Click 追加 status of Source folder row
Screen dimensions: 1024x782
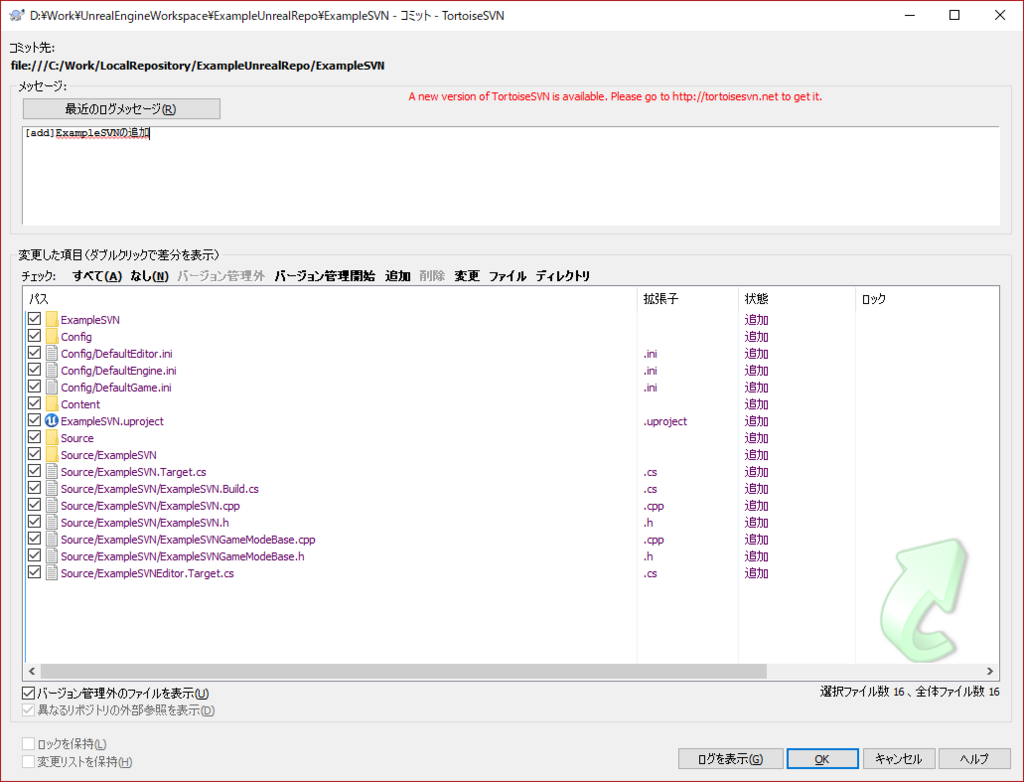[x=756, y=438]
